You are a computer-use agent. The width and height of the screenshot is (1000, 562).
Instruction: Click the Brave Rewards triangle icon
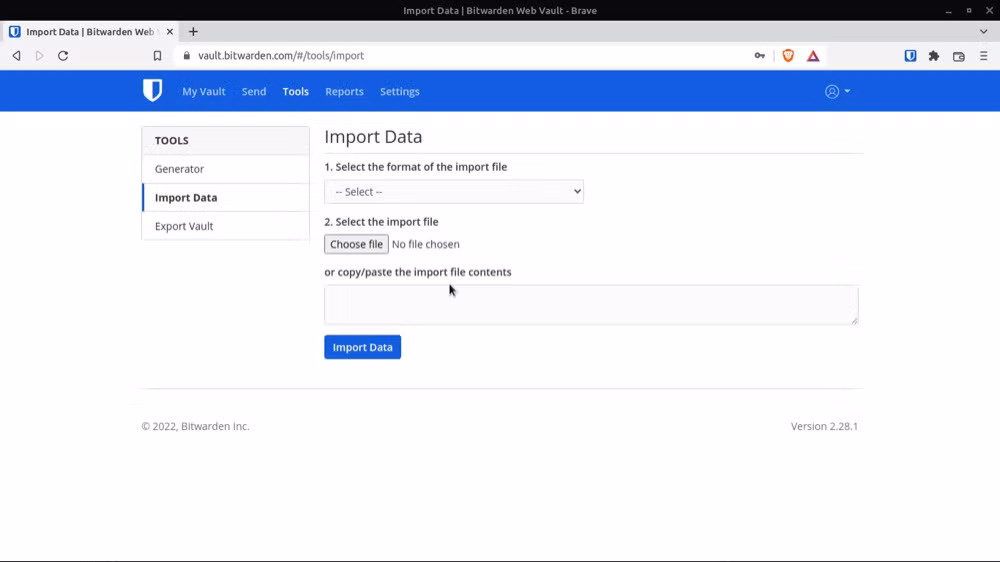coord(813,55)
